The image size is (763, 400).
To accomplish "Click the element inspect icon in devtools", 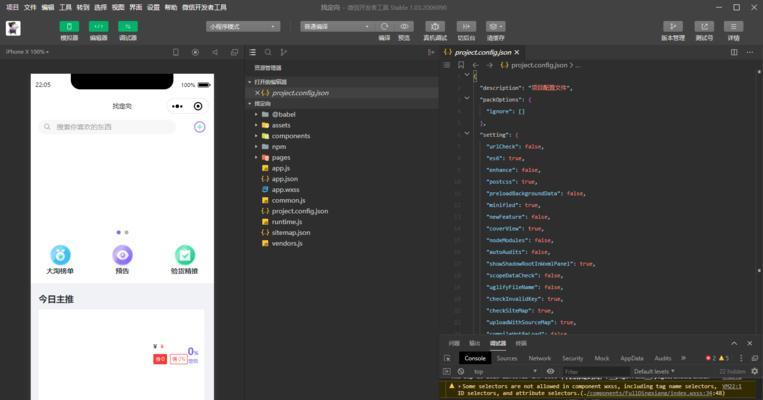I will pos(447,358).
